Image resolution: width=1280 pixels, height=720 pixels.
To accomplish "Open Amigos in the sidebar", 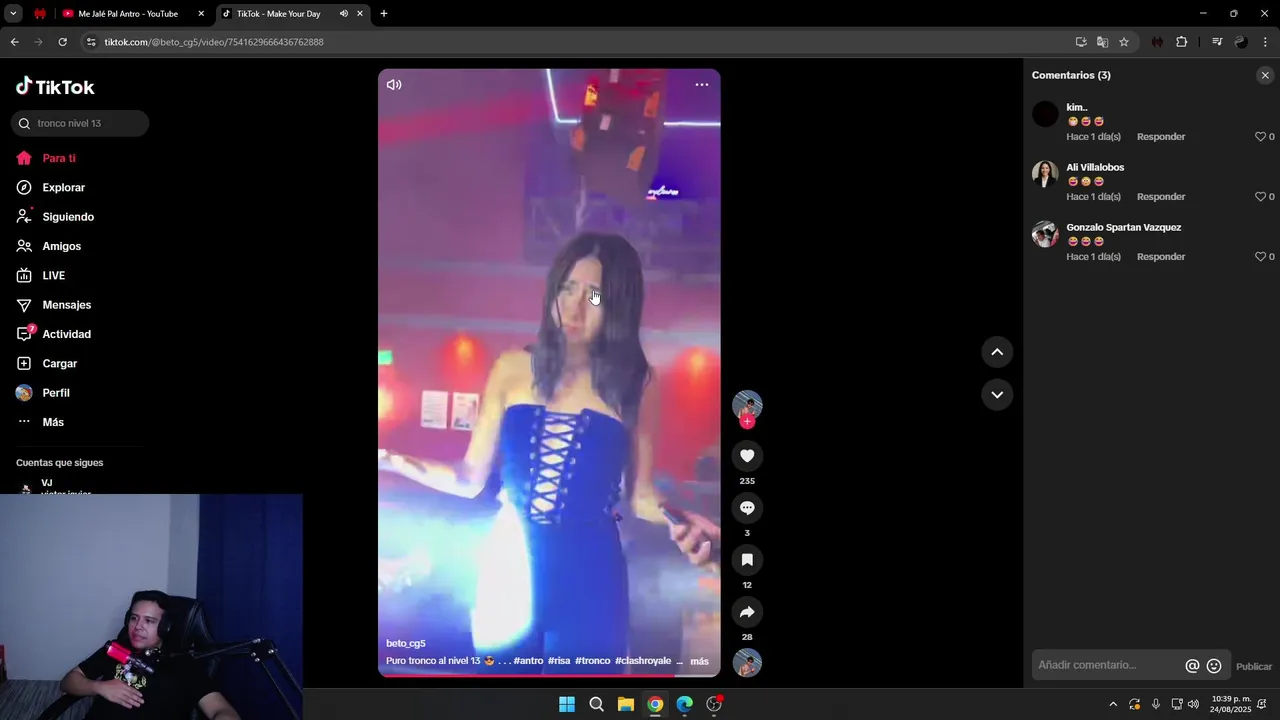I will pyautogui.click(x=48, y=246).
